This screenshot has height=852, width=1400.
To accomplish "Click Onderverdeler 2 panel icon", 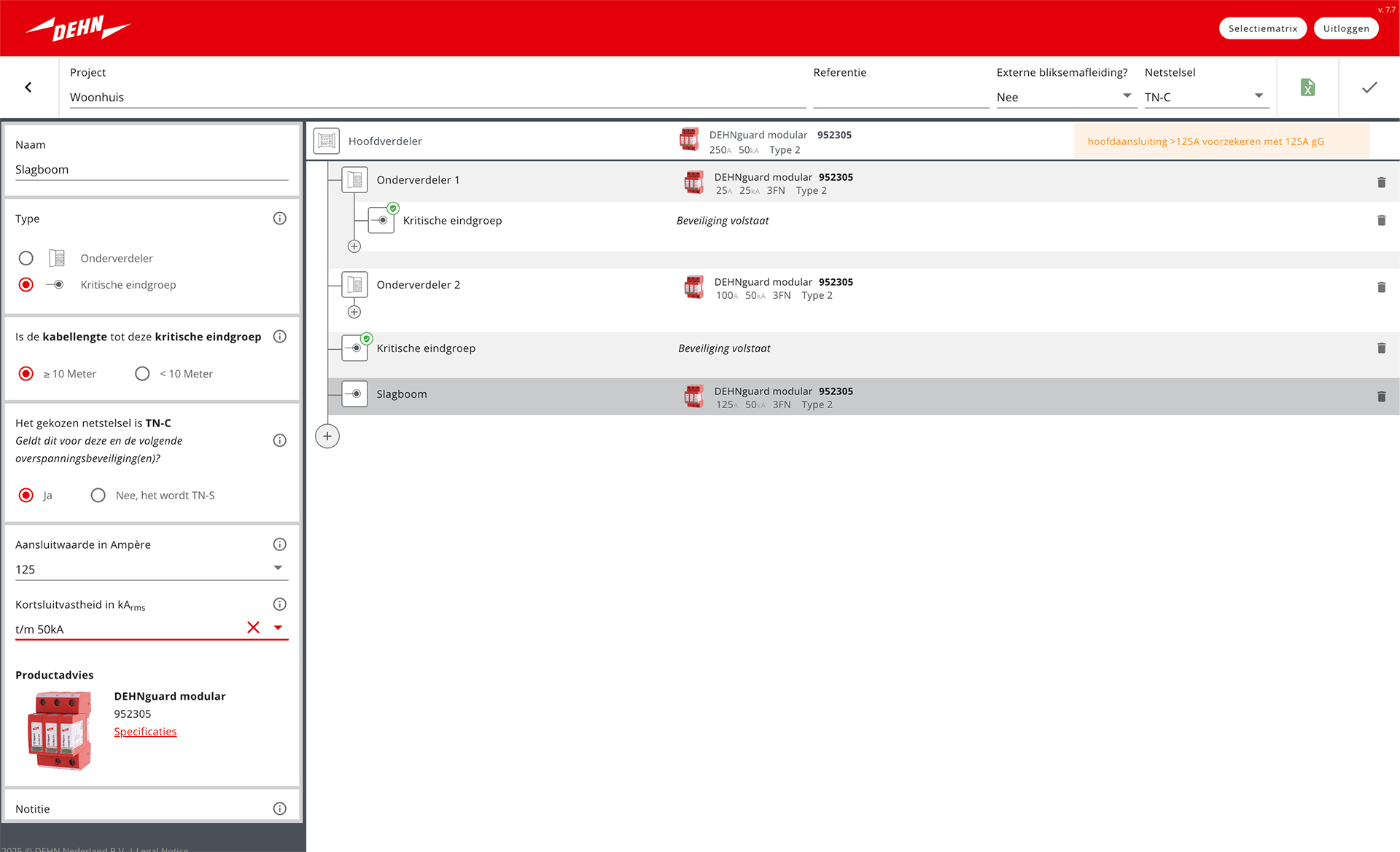I will pyautogui.click(x=355, y=285).
